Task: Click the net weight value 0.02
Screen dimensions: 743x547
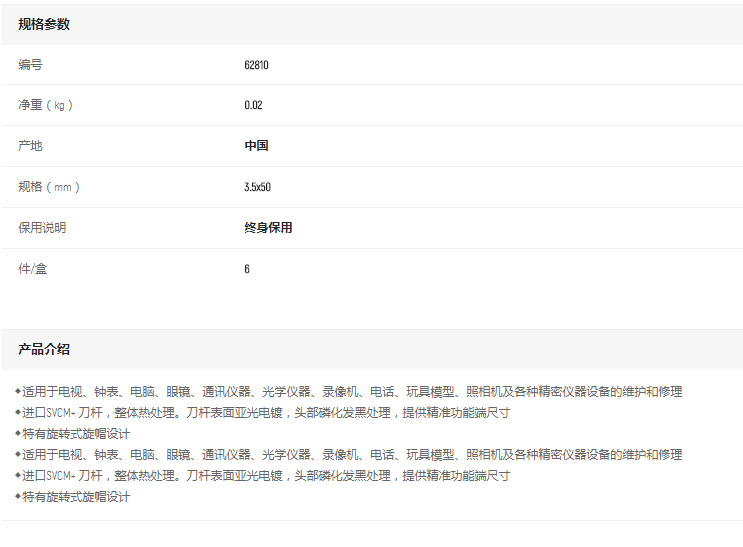Action: coord(253,105)
